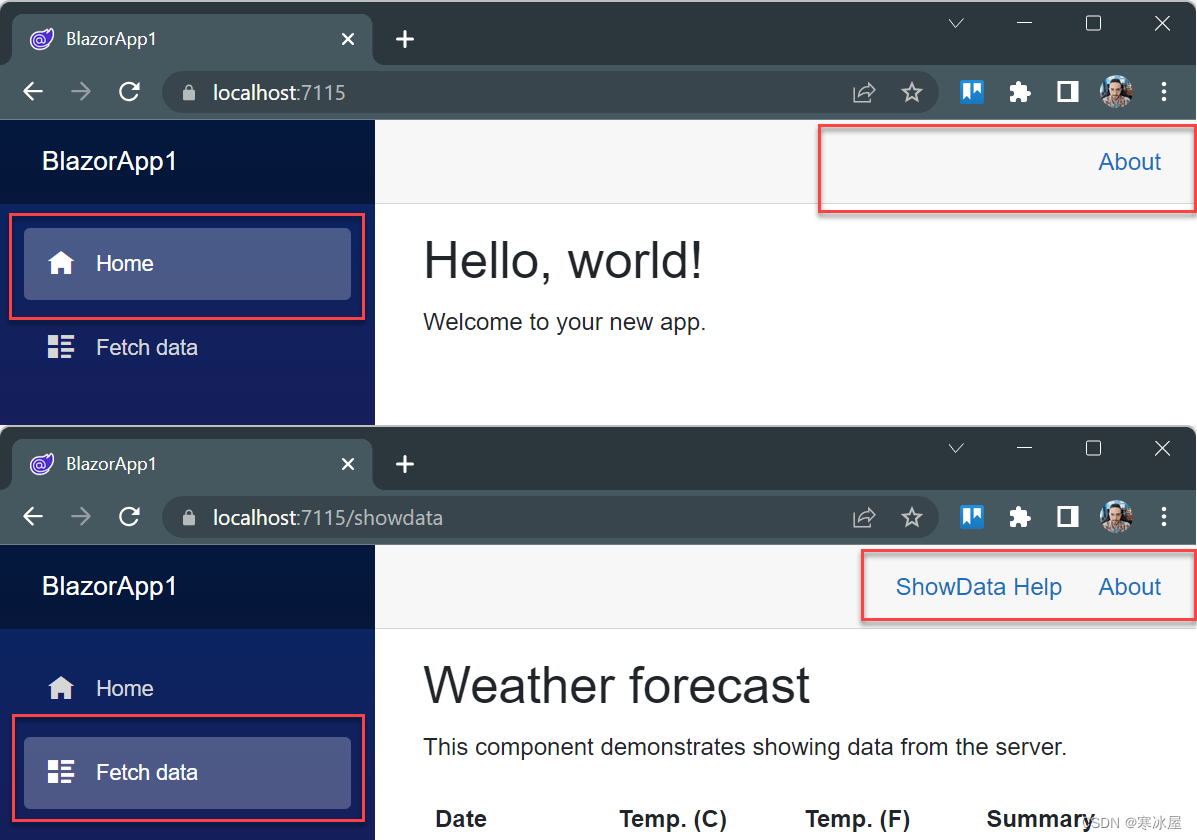This screenshot has height=840, width=1197.
Task: Click share icon in top window address bar
Action: tap(864, 92)
